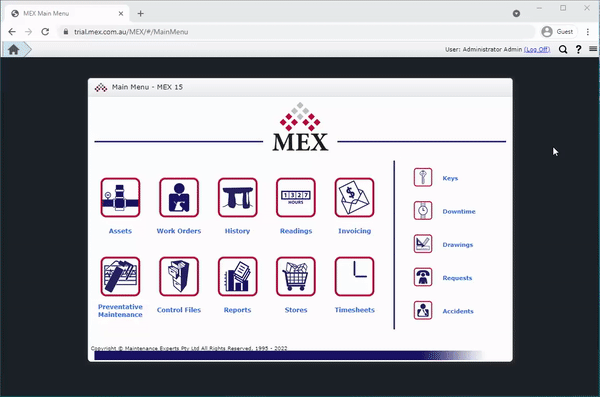Open the MEX search magnifier icon
Viewport: 600px width, 397px height.
563,49
